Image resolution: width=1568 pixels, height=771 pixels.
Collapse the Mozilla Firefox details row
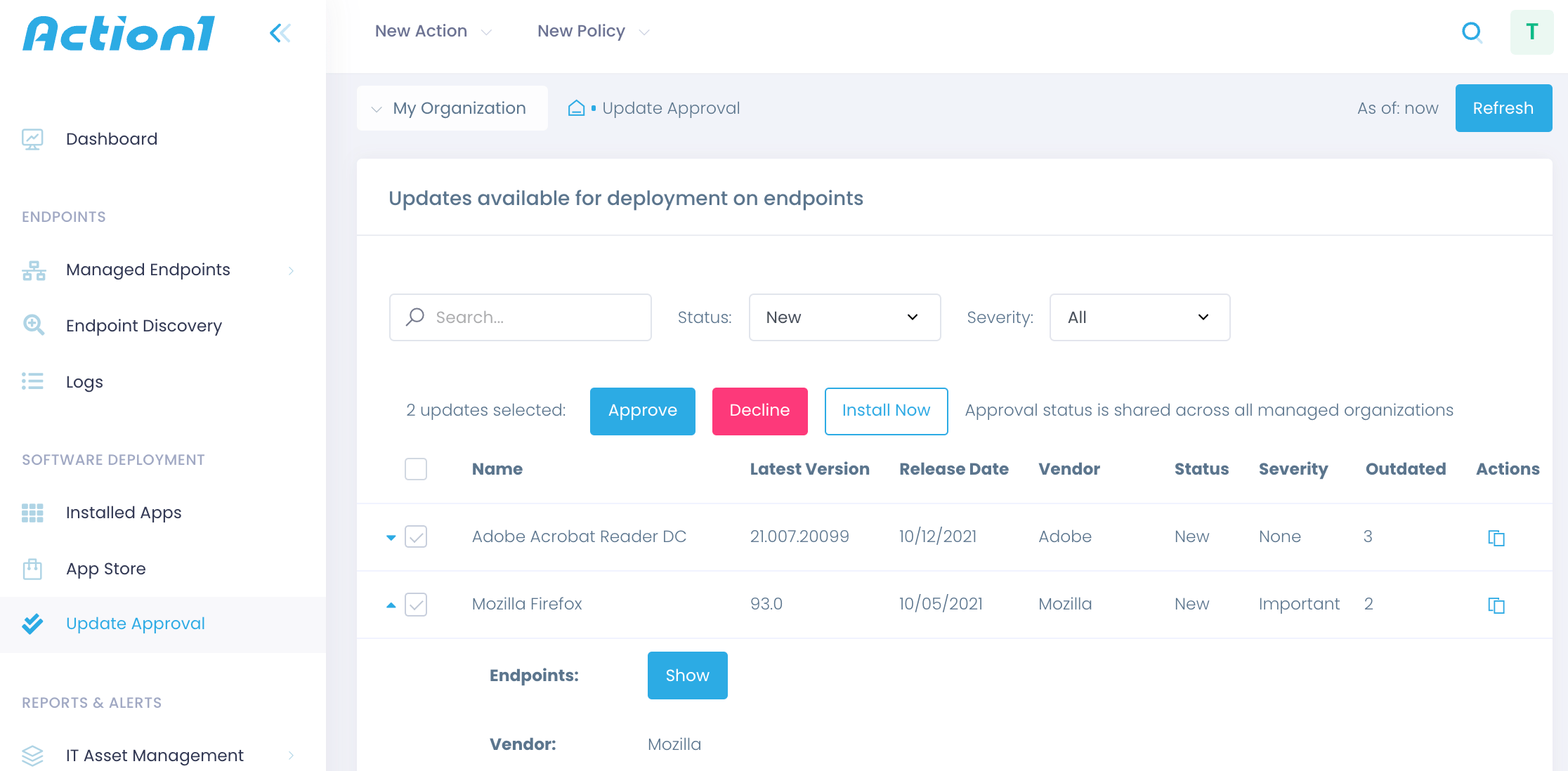[391, 605]
